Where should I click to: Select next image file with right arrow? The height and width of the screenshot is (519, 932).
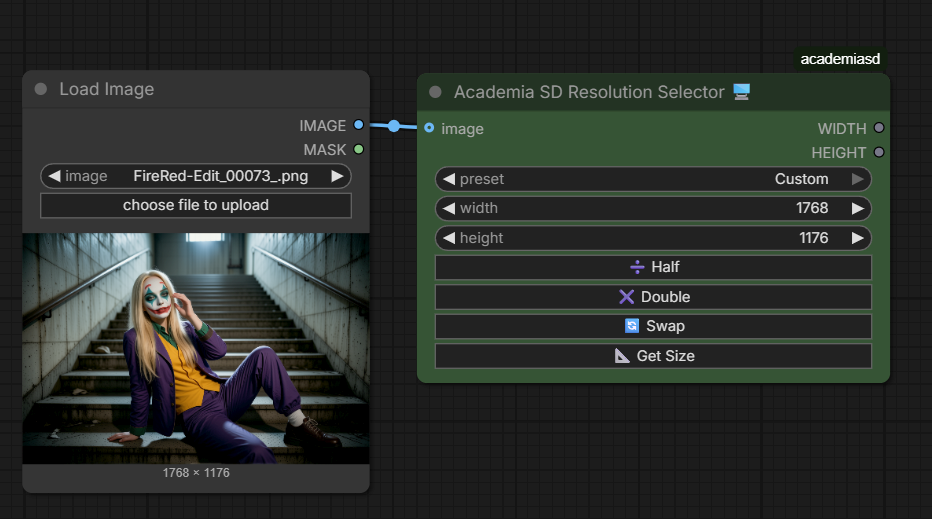pyautogui.click(x=337, y=177)
